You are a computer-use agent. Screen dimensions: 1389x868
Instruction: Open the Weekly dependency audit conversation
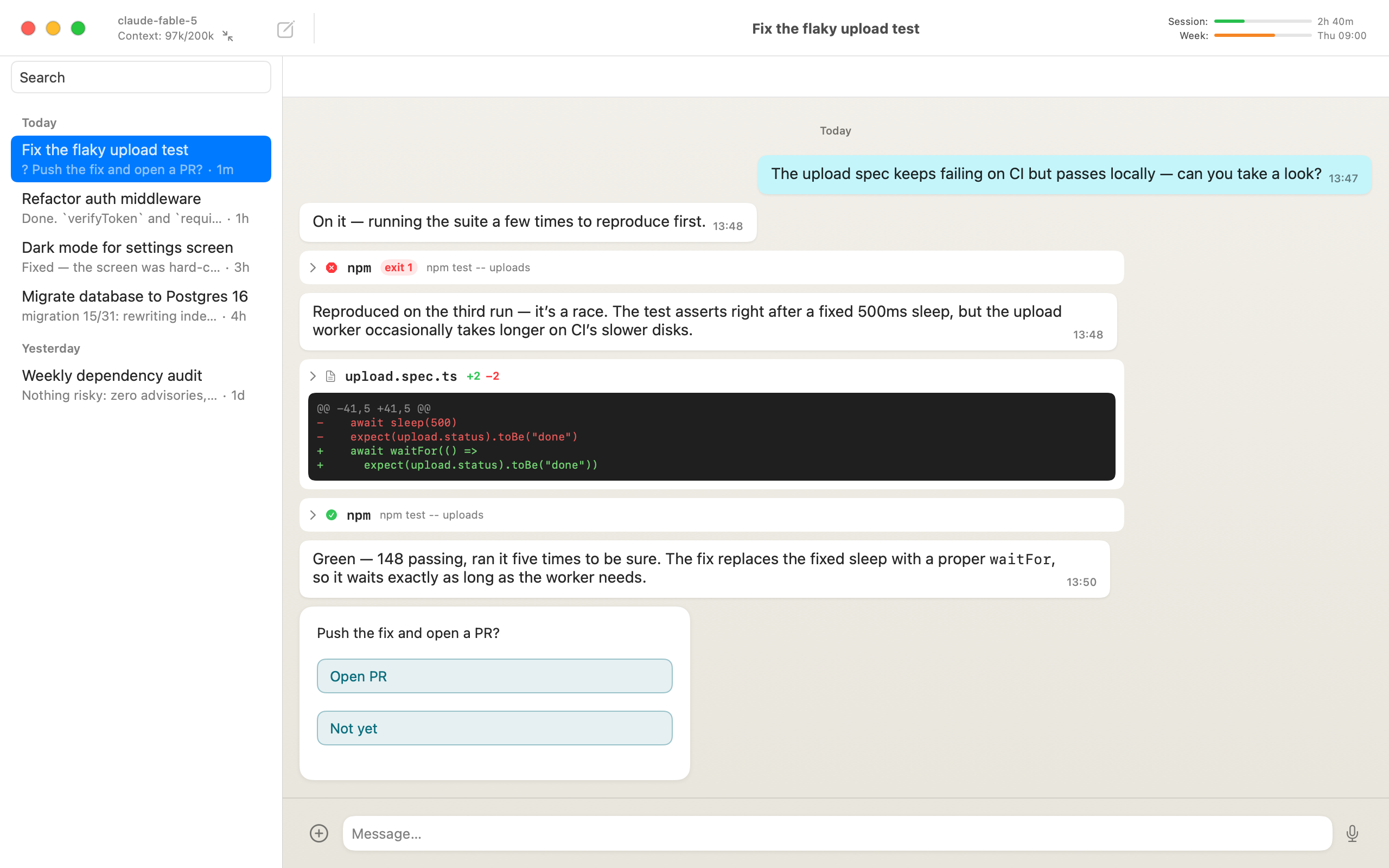(141, 385)
